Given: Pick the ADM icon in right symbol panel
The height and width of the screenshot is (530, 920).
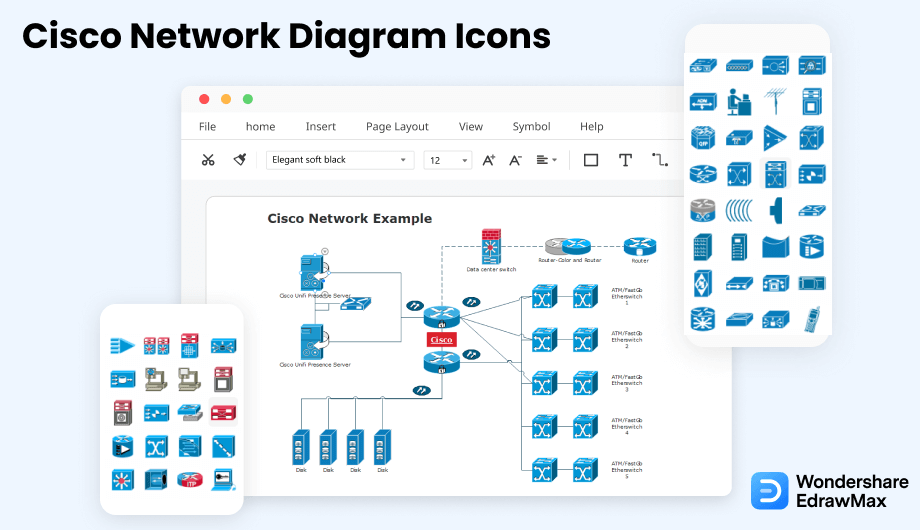Looking at the screenshot, I should pos(703,103).
